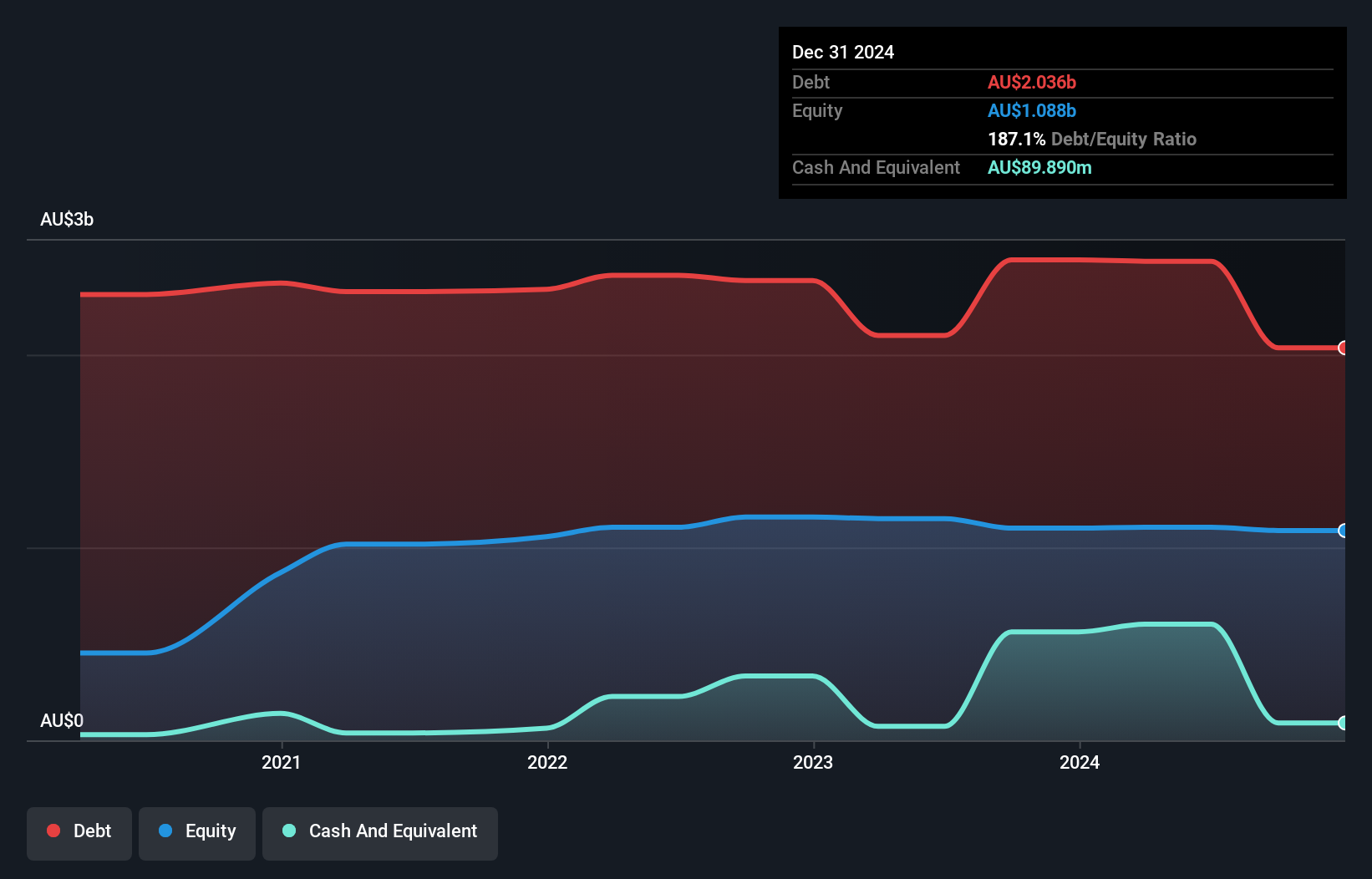Click the blue Equity legend dot

(165, 831)
